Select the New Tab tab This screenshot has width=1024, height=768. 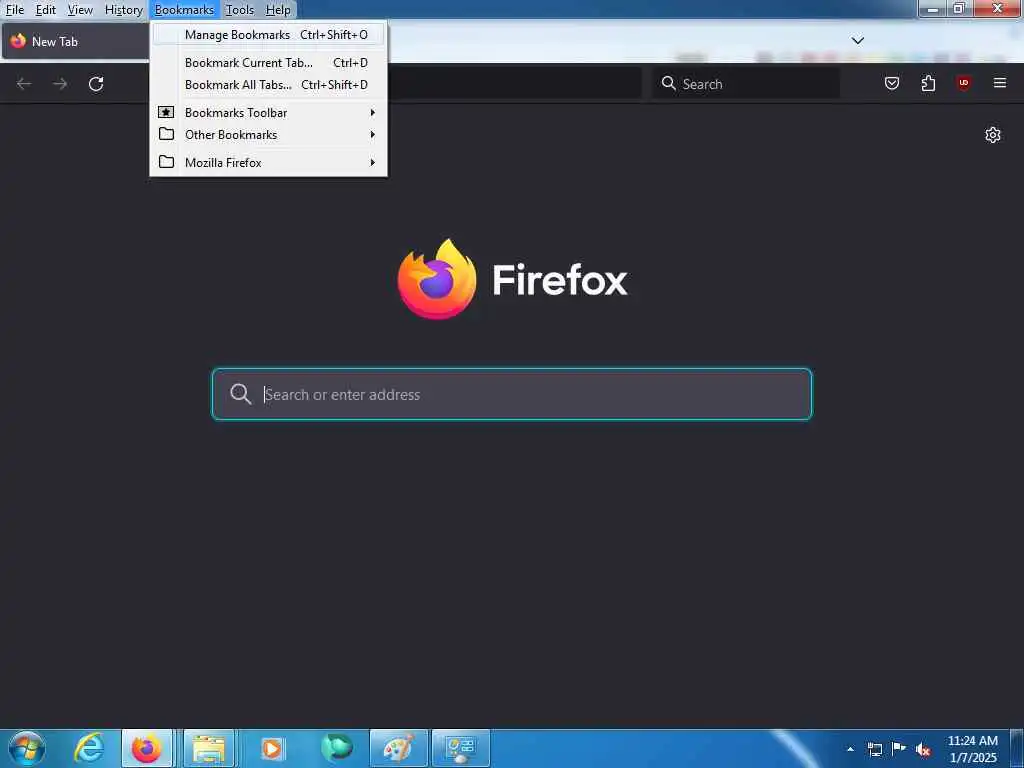[x=75, y=41]
